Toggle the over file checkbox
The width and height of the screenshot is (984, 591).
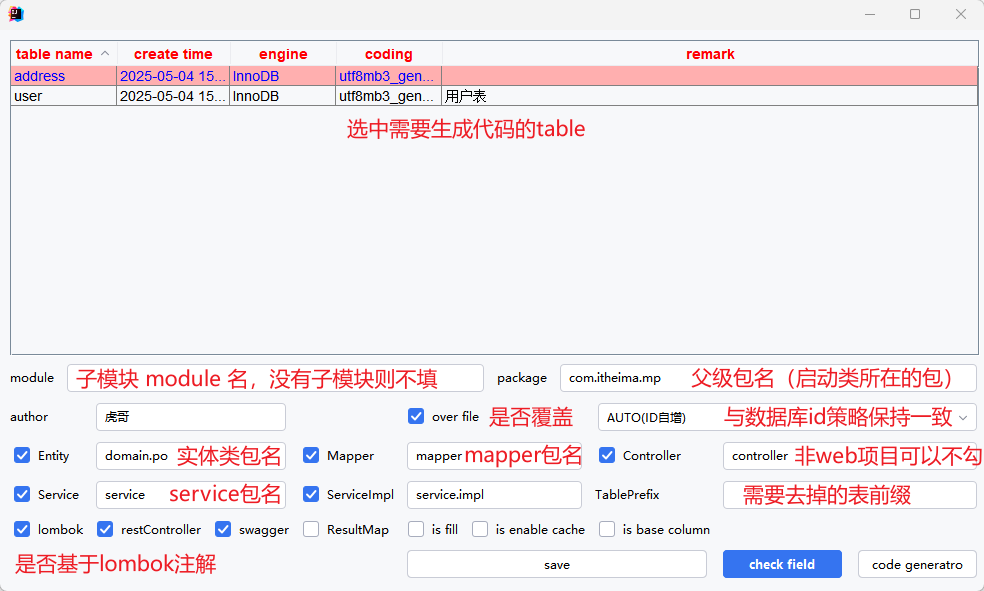[x=417, y=416]
